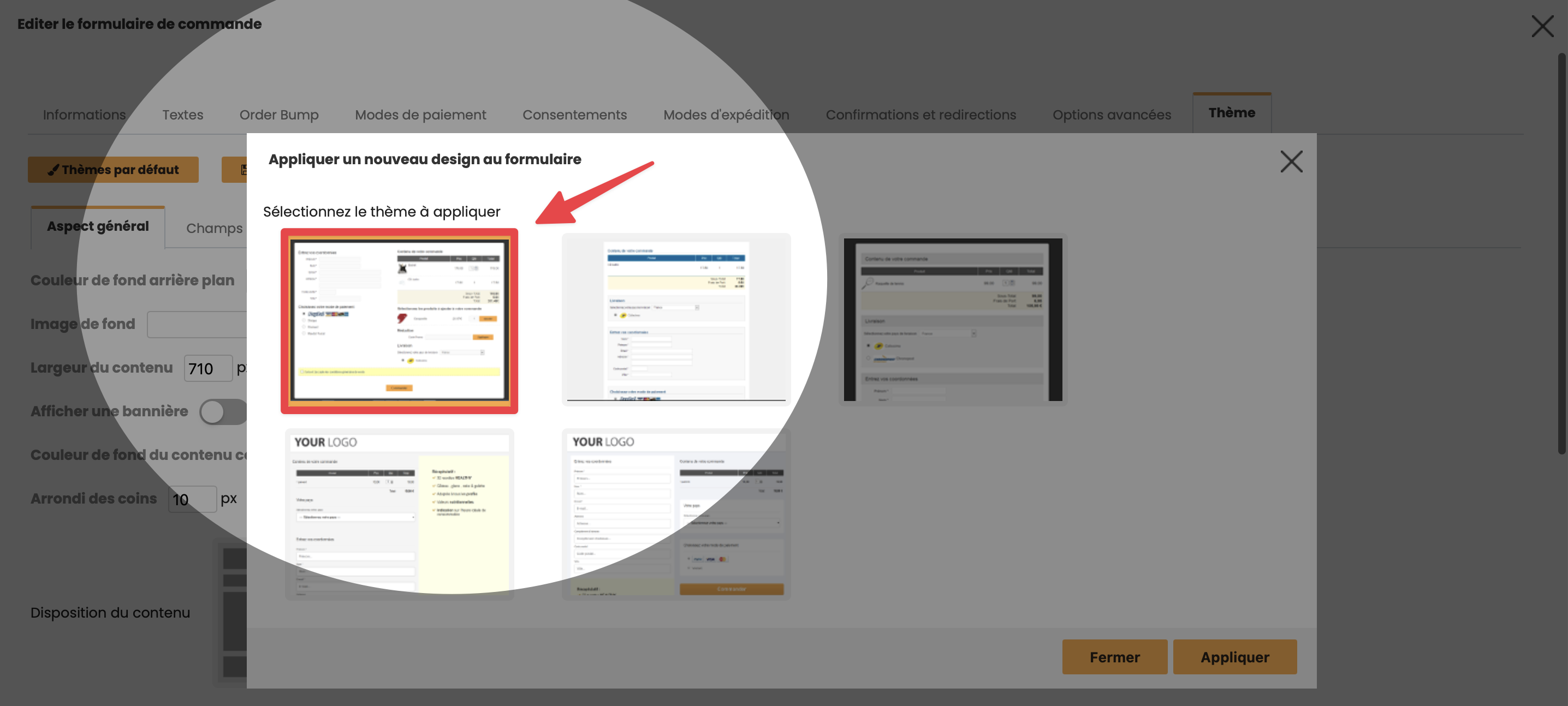Click the Appliquer button
The image size is (1568, 706).
tap(1234, 657)
